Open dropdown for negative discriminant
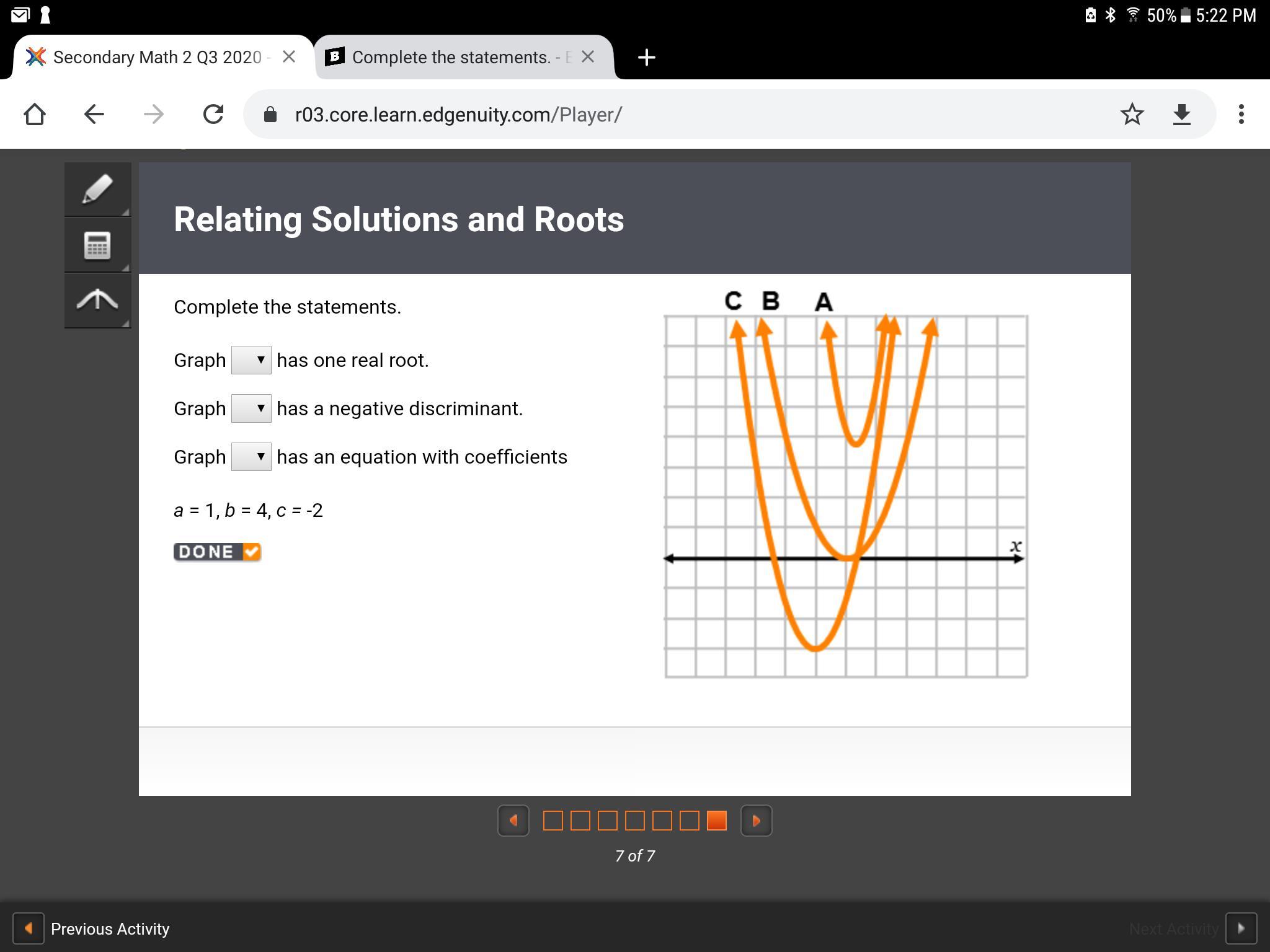This screenshot has width=1270, height=952. [x=251, y=408]
